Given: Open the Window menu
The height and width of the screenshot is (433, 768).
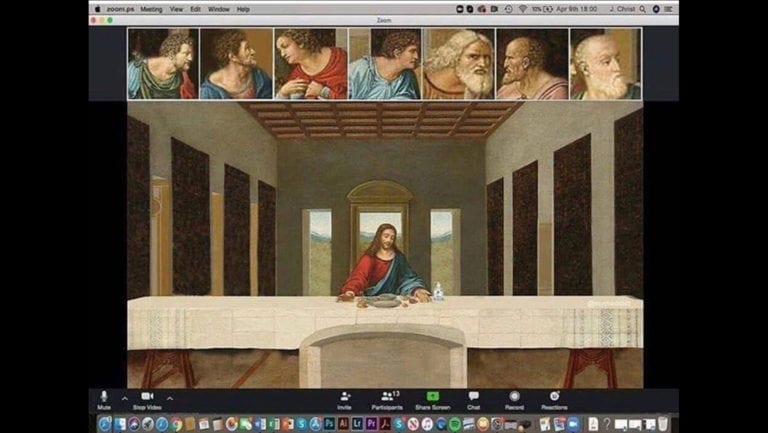Looking at the screenshot, I should tap(218, 9).
